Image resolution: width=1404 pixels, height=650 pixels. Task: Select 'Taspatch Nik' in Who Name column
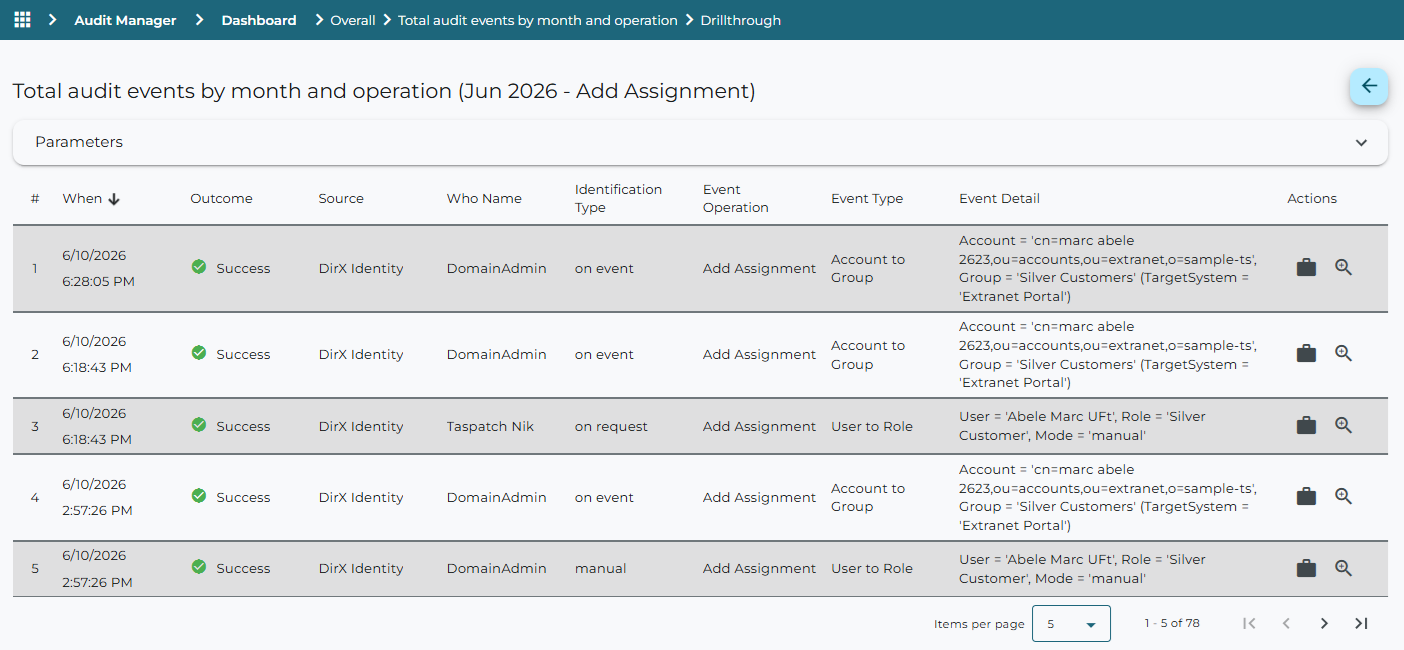tap(490, 426)
